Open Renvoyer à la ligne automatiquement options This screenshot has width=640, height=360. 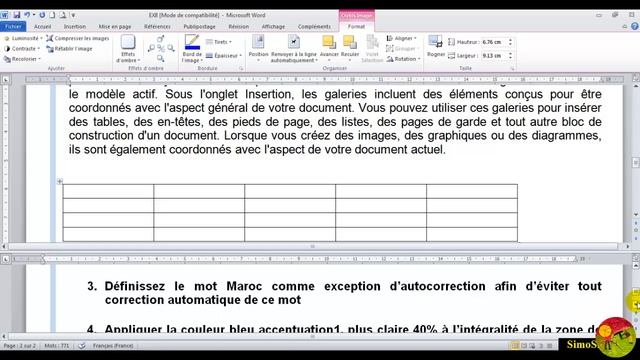point(293,49)
